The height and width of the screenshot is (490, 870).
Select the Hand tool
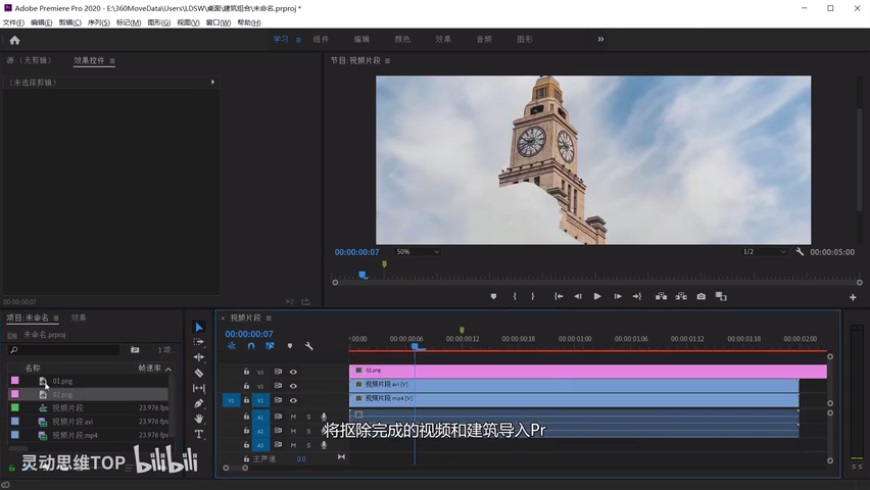point(199,419)
